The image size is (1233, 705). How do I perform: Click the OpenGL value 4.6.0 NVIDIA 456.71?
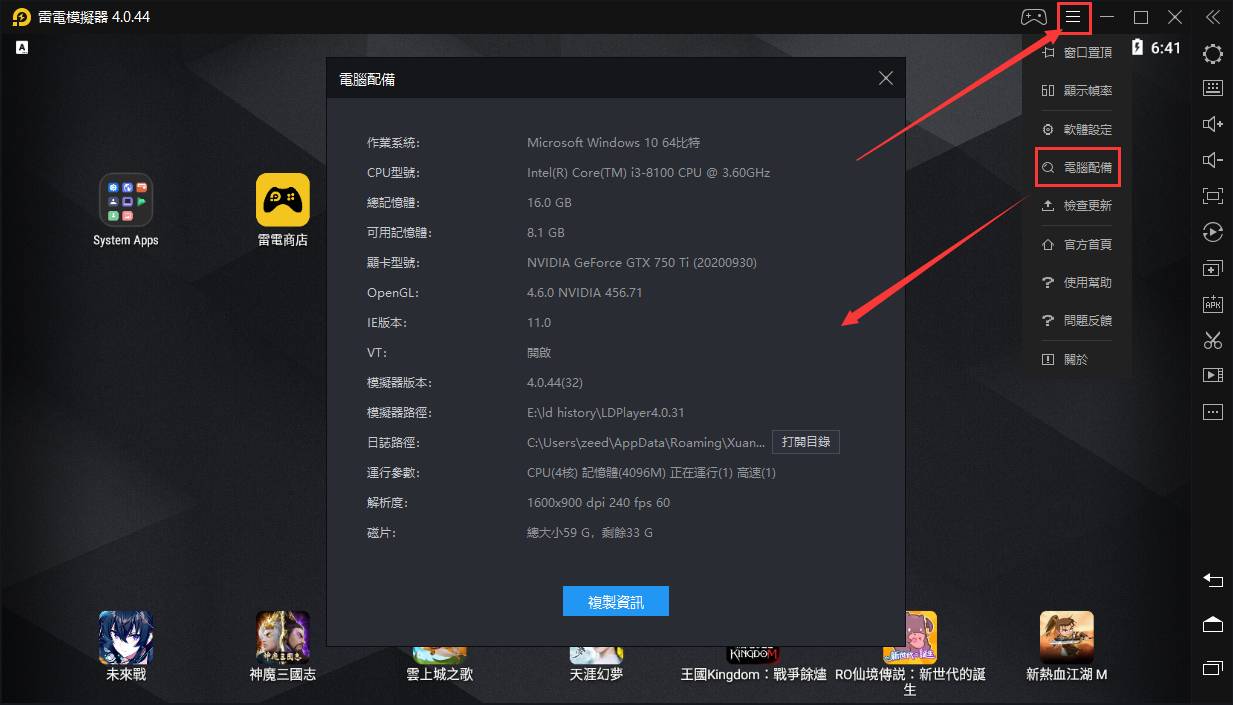(584, 293)
